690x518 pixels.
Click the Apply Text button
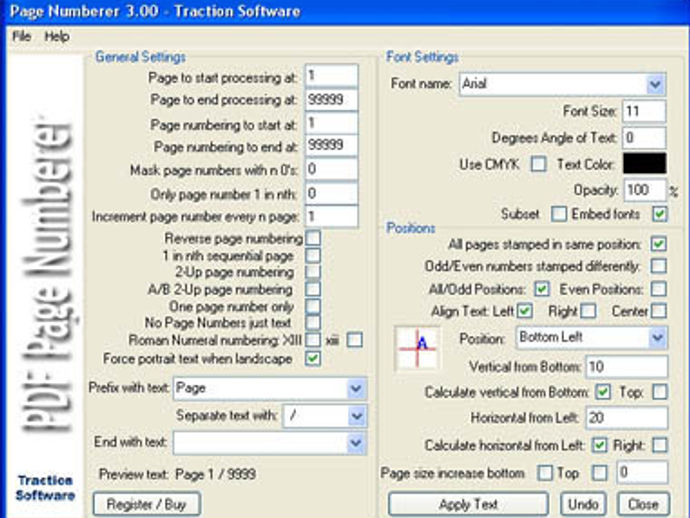468,504
